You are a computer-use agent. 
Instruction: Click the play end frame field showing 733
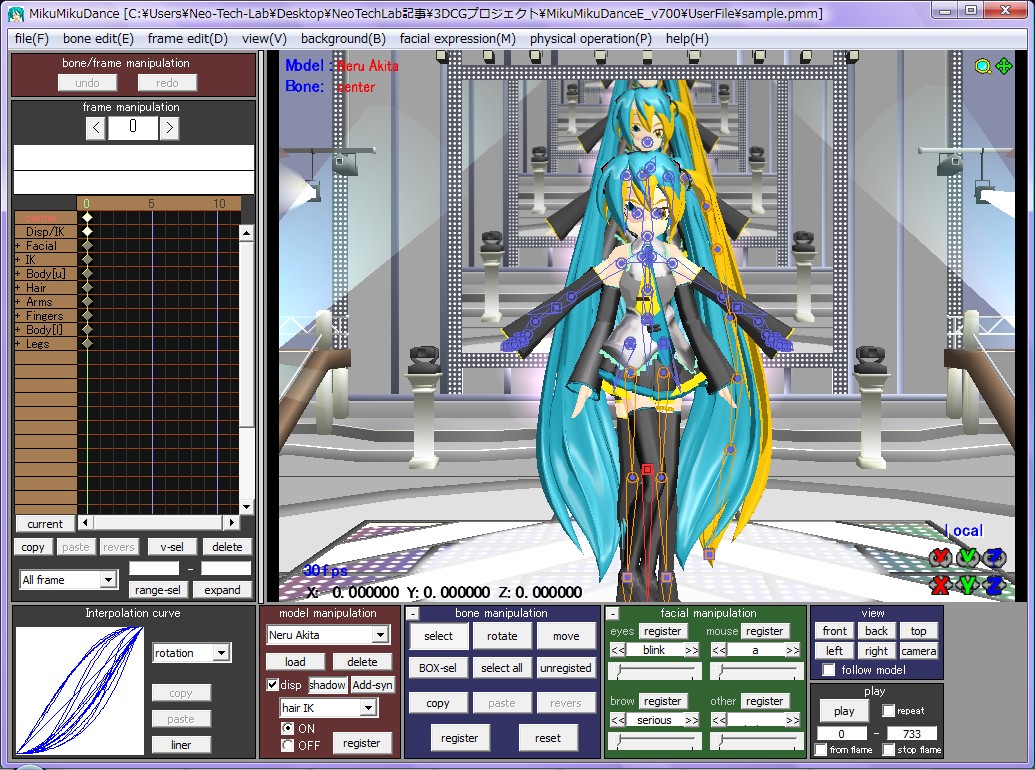912,734
